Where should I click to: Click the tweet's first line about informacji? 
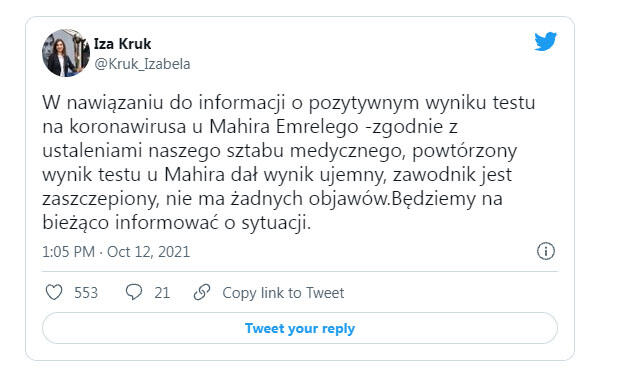(x=289, y=103)
